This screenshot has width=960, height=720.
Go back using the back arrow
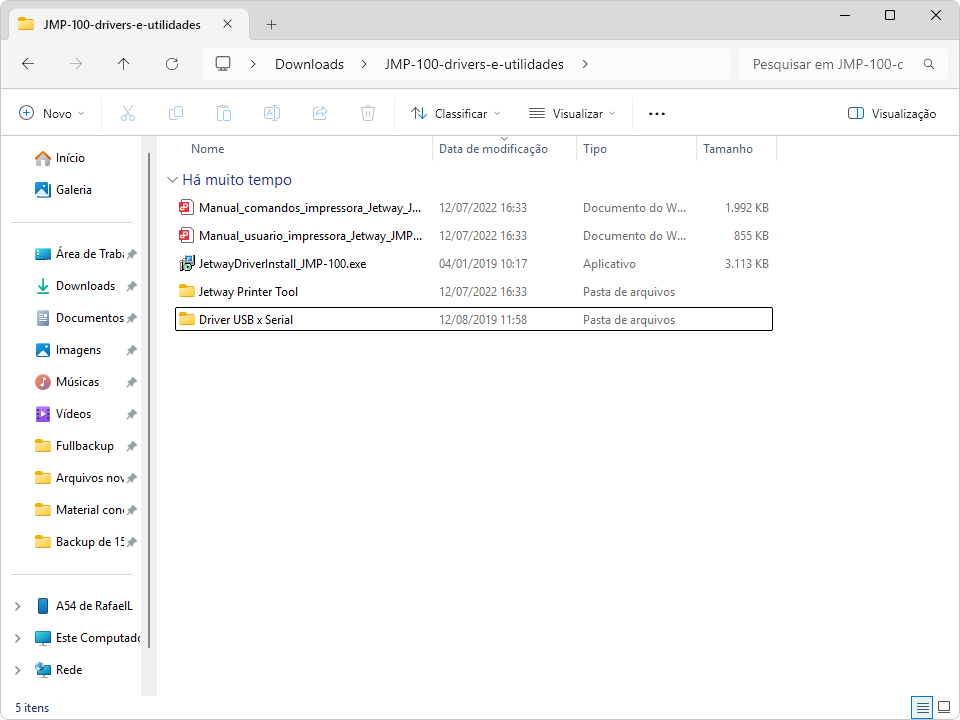[x=28, y=64]
